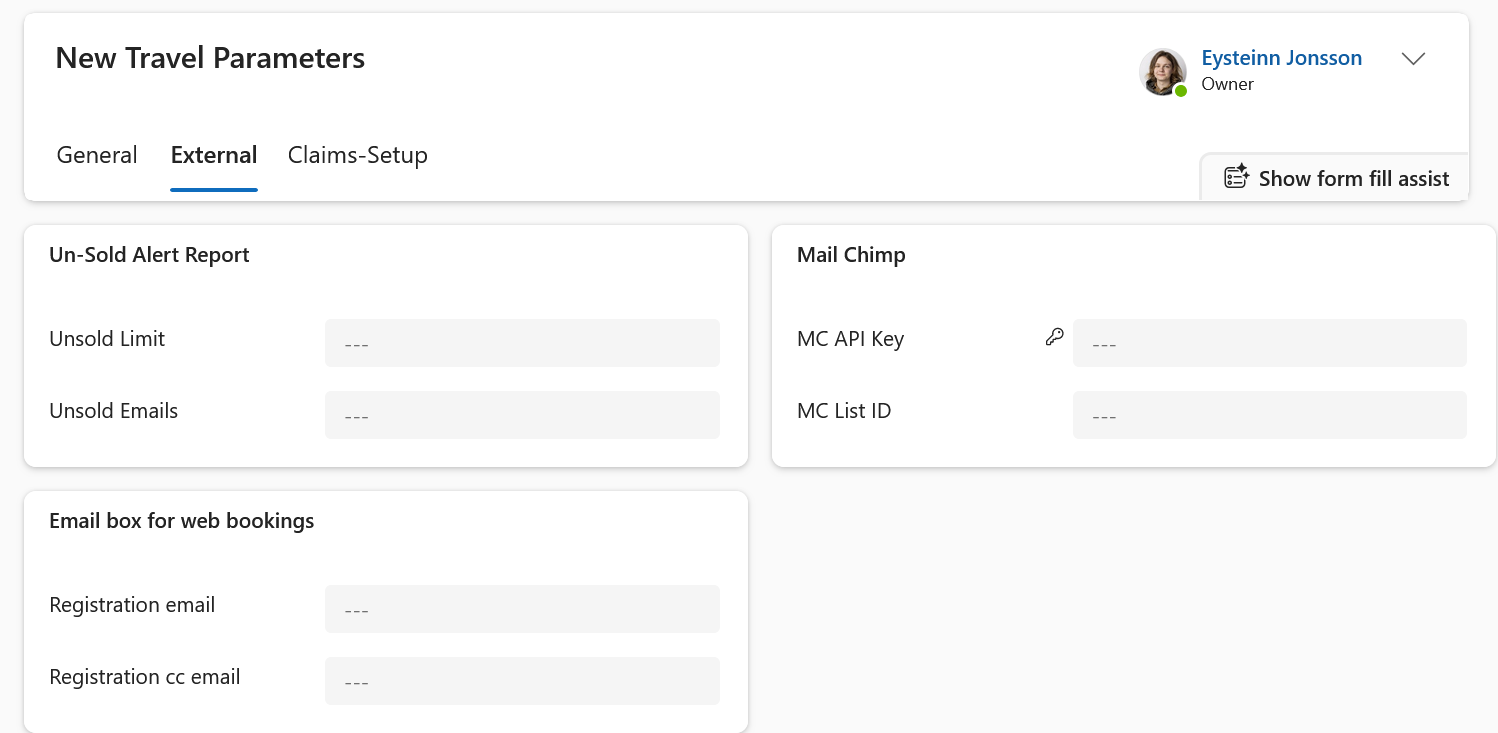Image resolution: width=1498 pixels, height=733 pixels.
Task: Select the Email box for web bookings heading
Action: point(182,521)
